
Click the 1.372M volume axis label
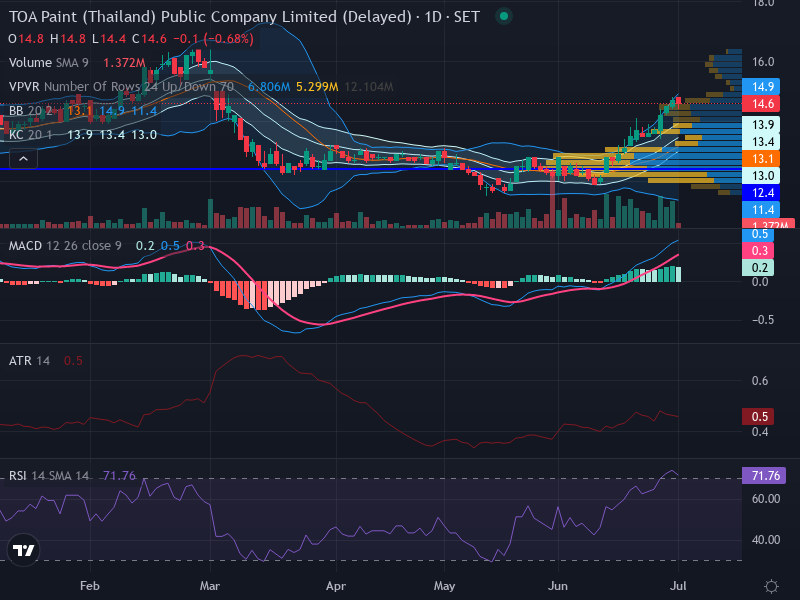click(769, 224)
